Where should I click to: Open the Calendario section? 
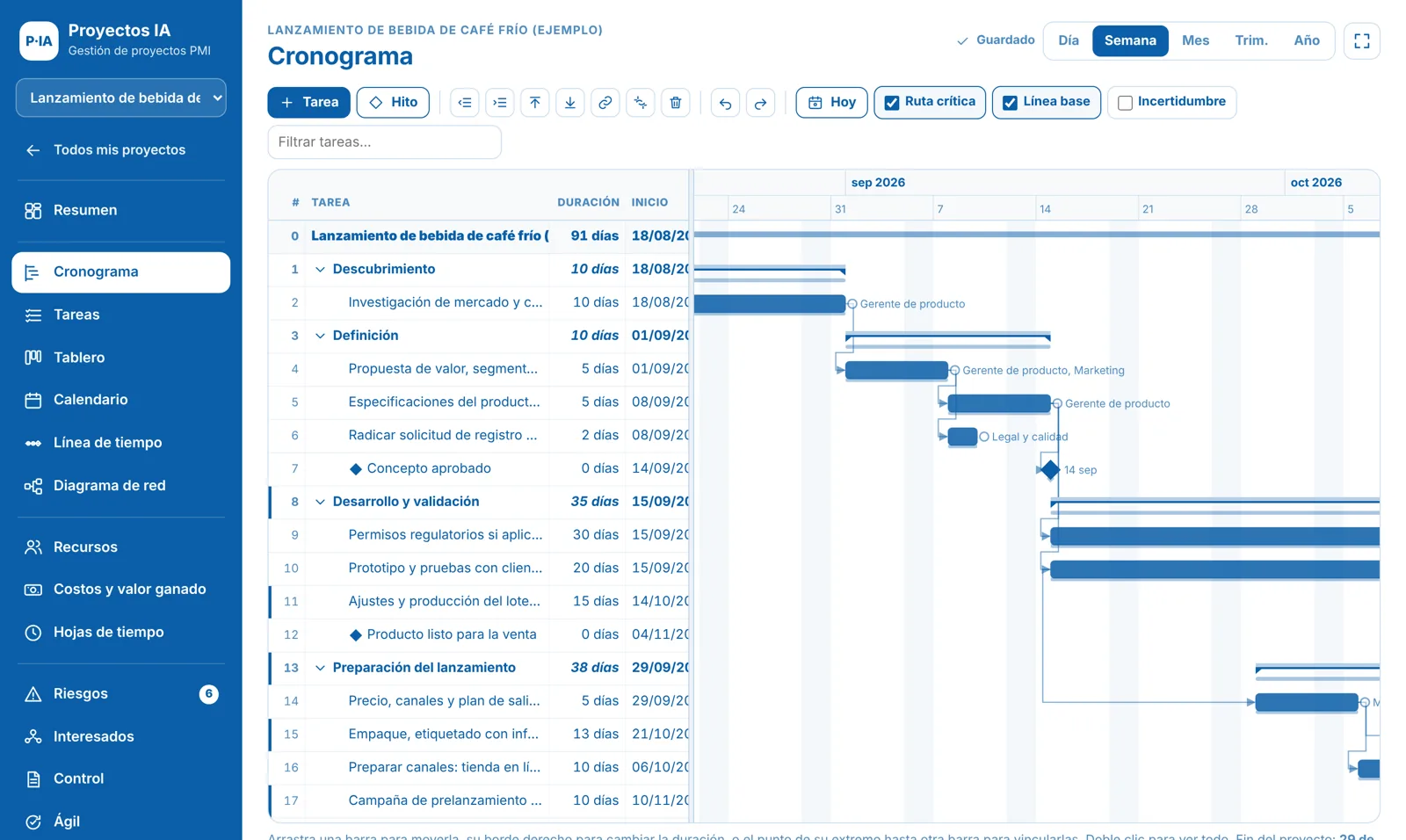(x=121, y=400)
